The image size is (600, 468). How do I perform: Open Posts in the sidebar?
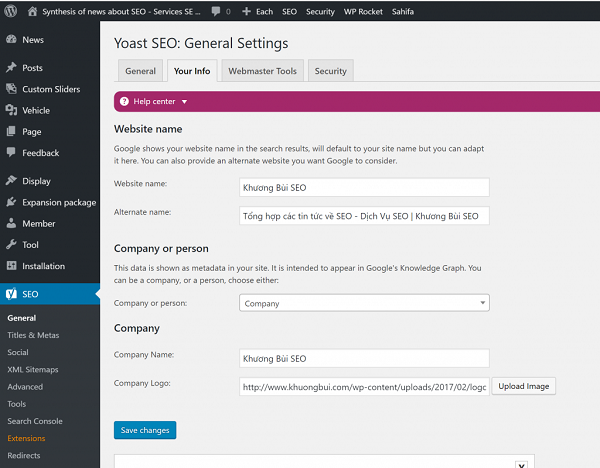pyautogui.click(x=33, y=68)
